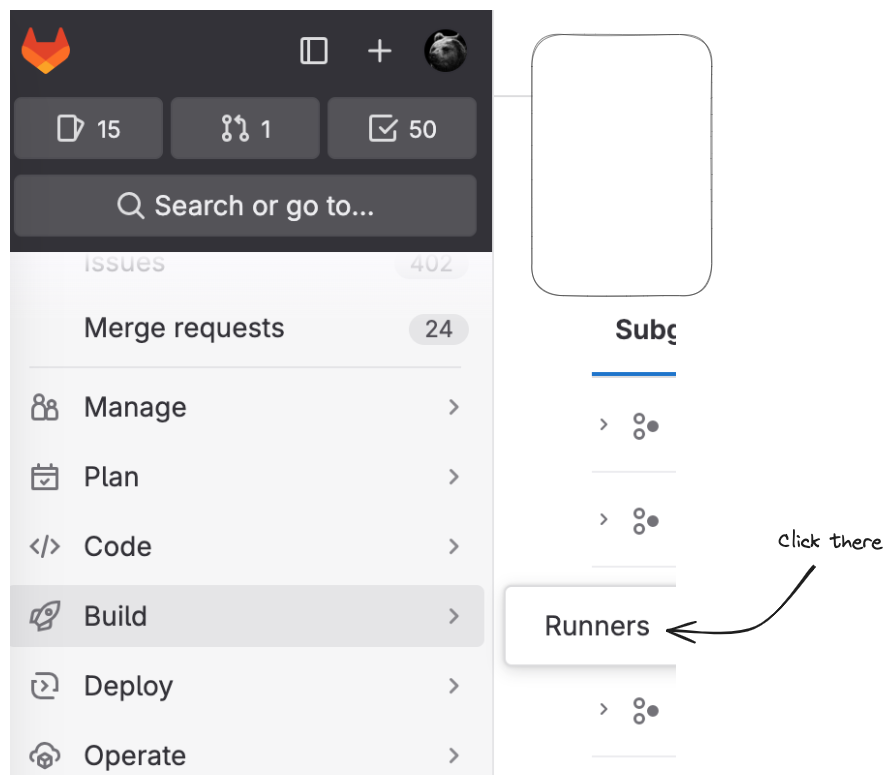
Task: Open the GitLab logo homepage
Action: pyautogui.click(x=46, y=50)
